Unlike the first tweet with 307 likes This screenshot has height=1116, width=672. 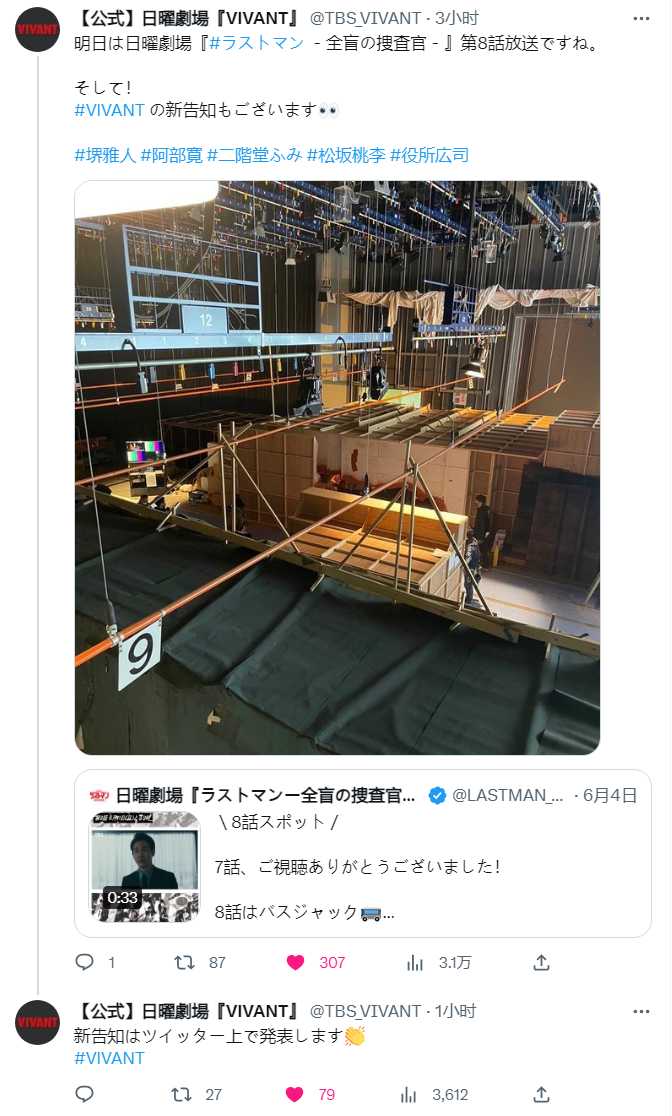click(x=295, y=962)
